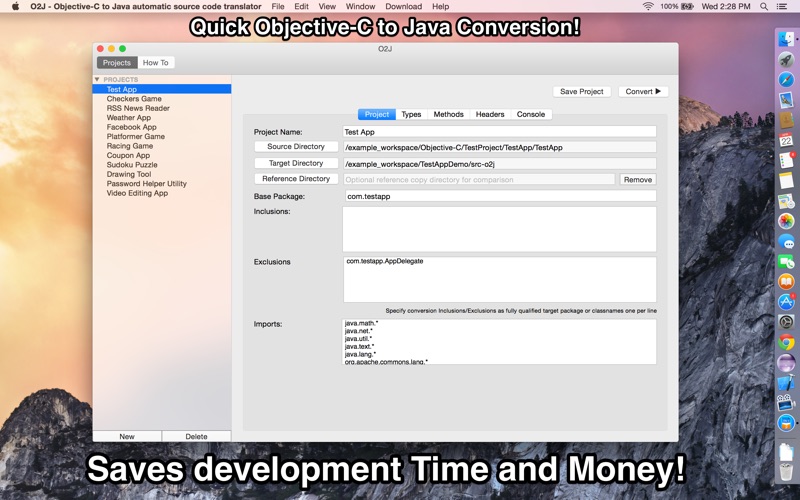Open Trash in the dock

click(786, 471)
